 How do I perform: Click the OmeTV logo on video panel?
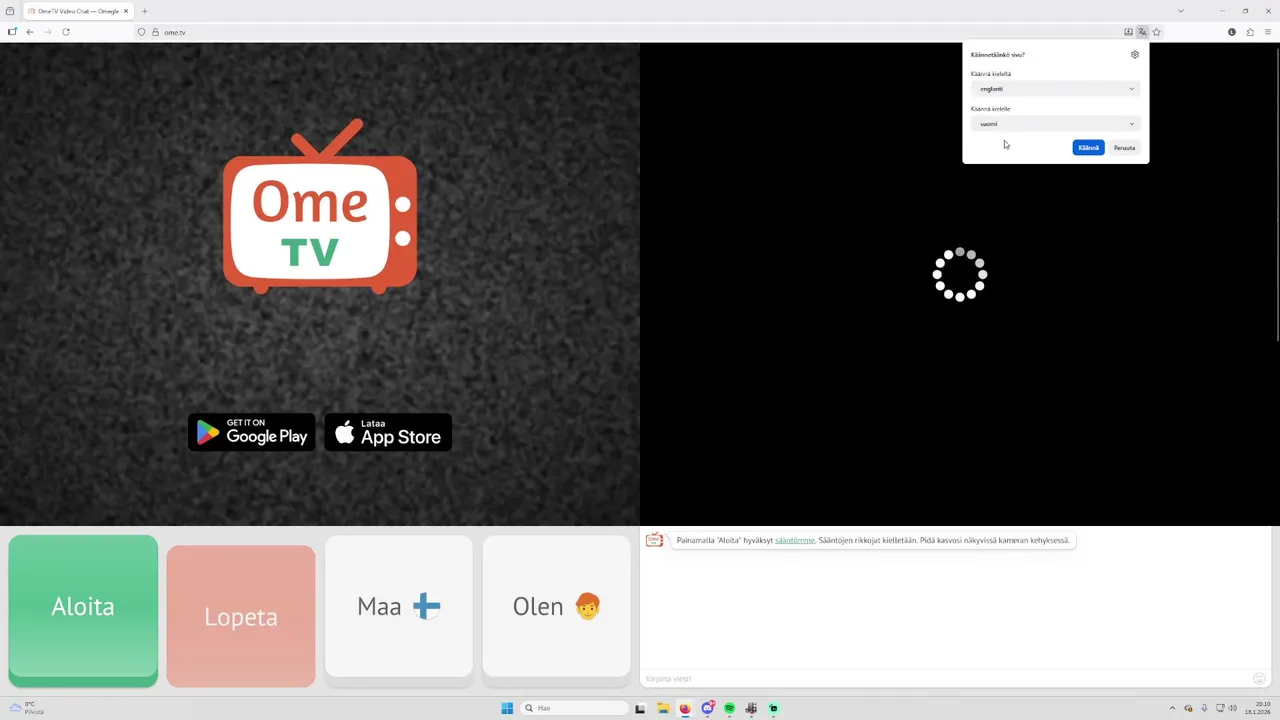(319, 206)
